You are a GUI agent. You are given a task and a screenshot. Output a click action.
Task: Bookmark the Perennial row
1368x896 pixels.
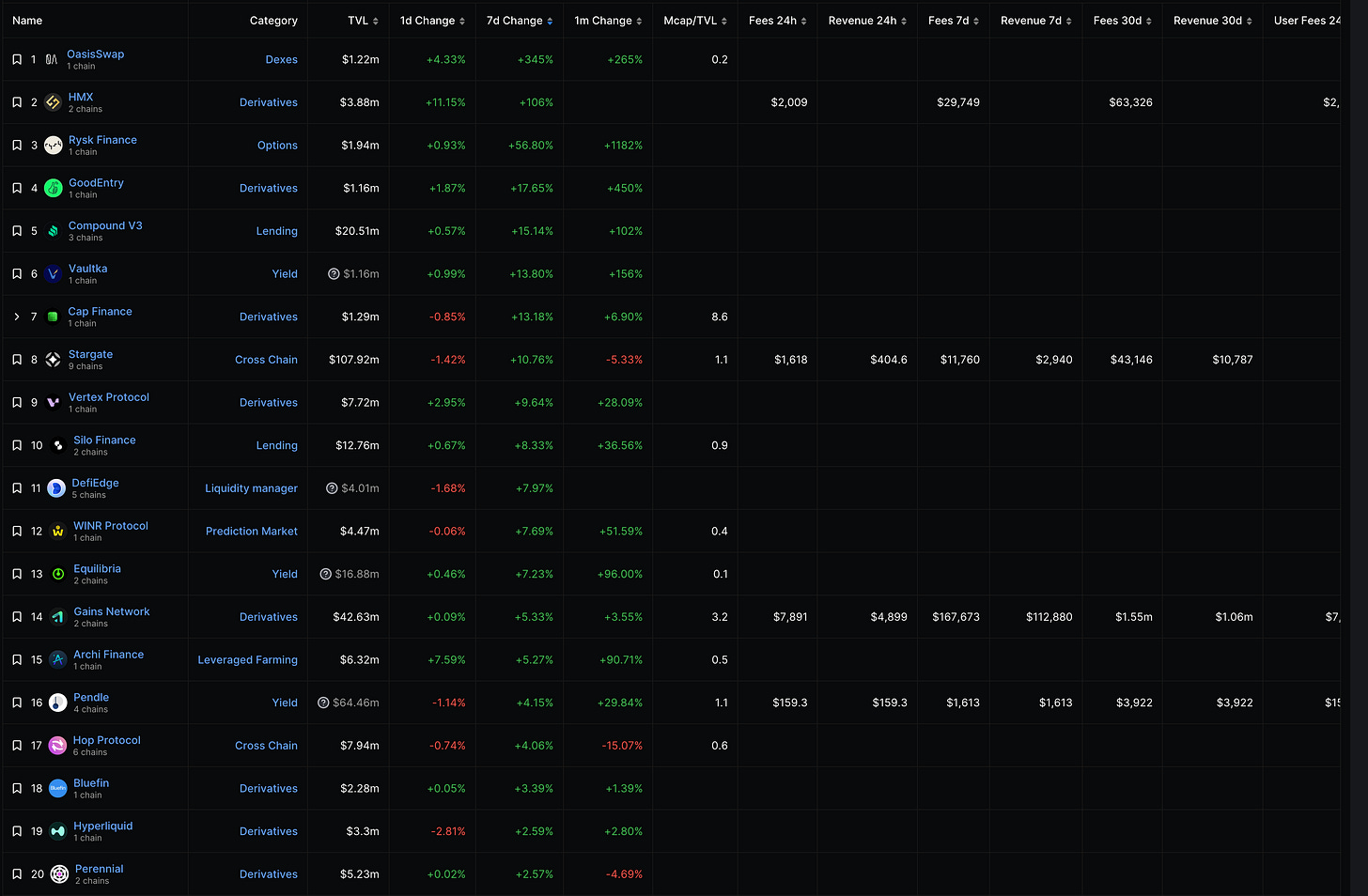pos(17,874)
